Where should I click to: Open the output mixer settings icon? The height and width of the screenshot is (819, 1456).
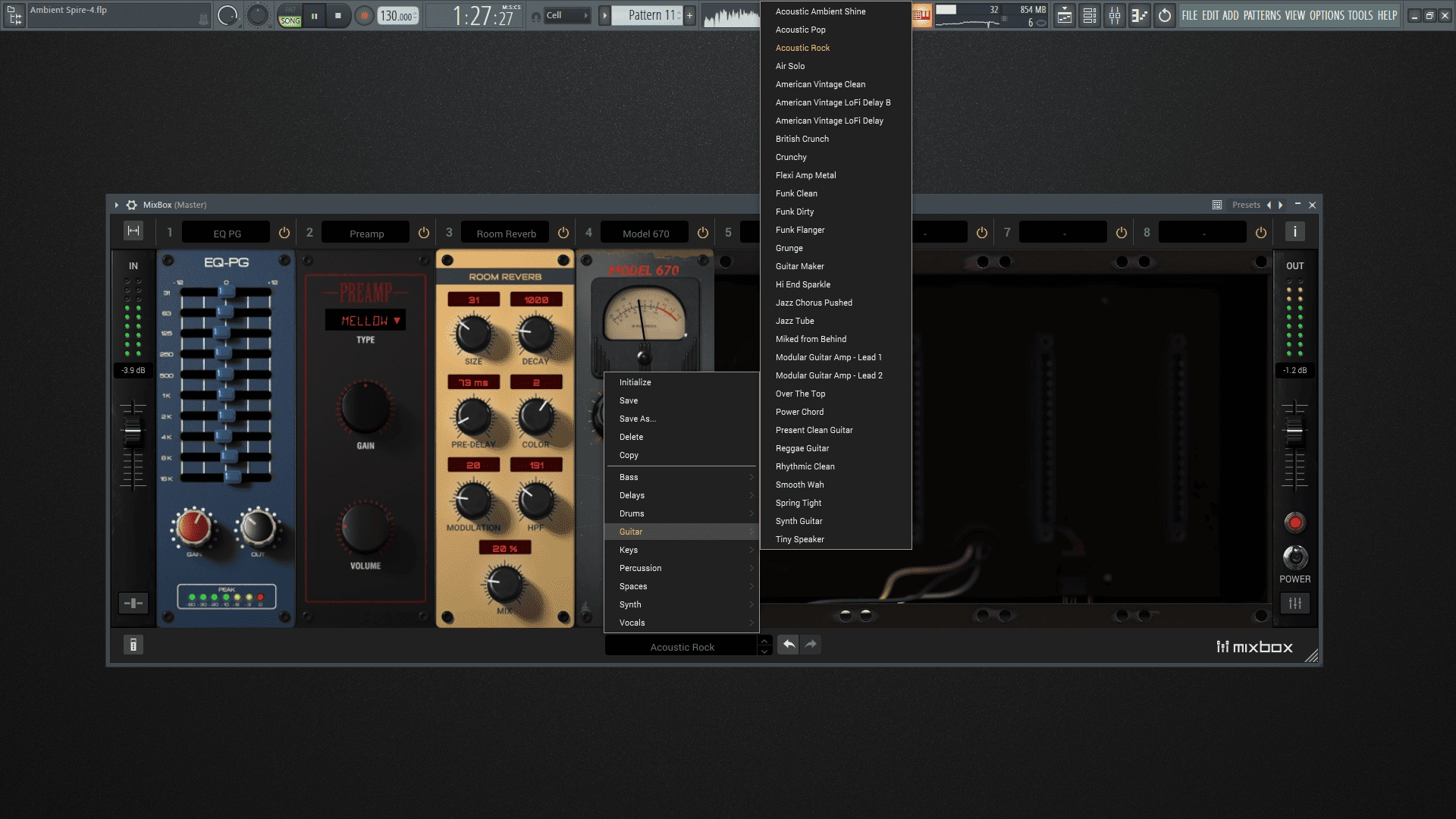[1295, 603]
